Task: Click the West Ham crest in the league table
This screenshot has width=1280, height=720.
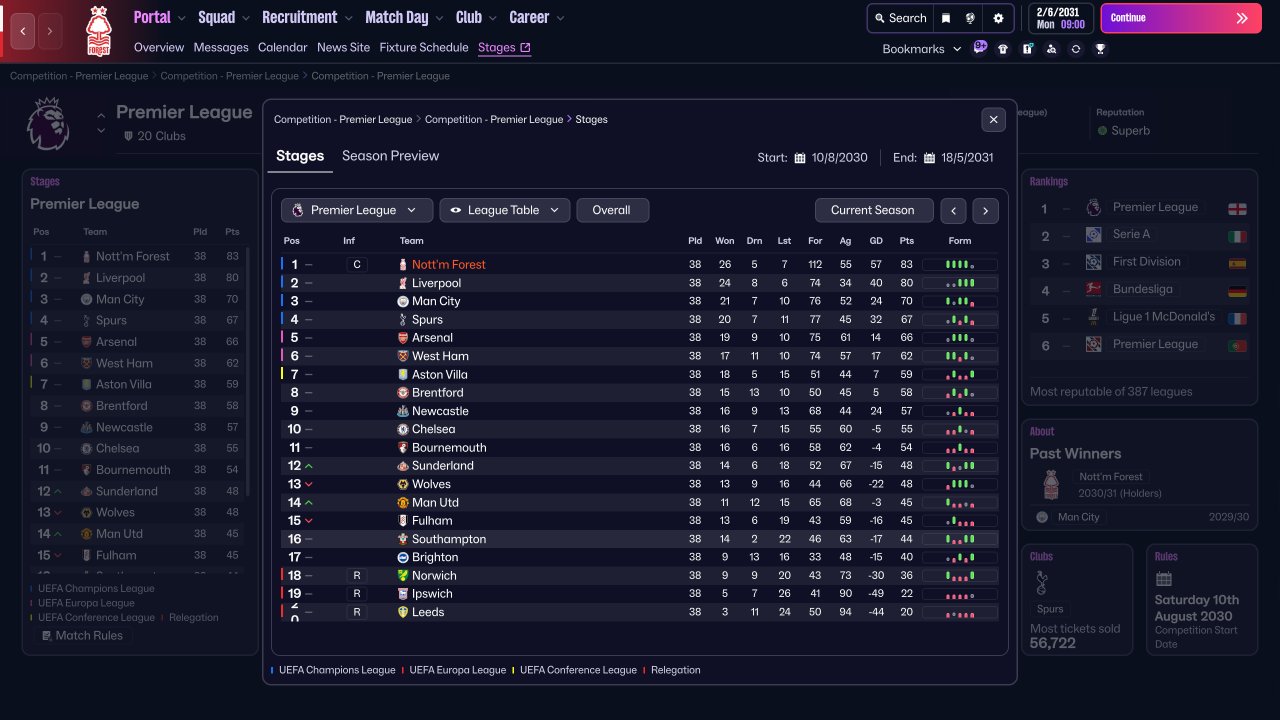Action: click(x=403, y=356)
